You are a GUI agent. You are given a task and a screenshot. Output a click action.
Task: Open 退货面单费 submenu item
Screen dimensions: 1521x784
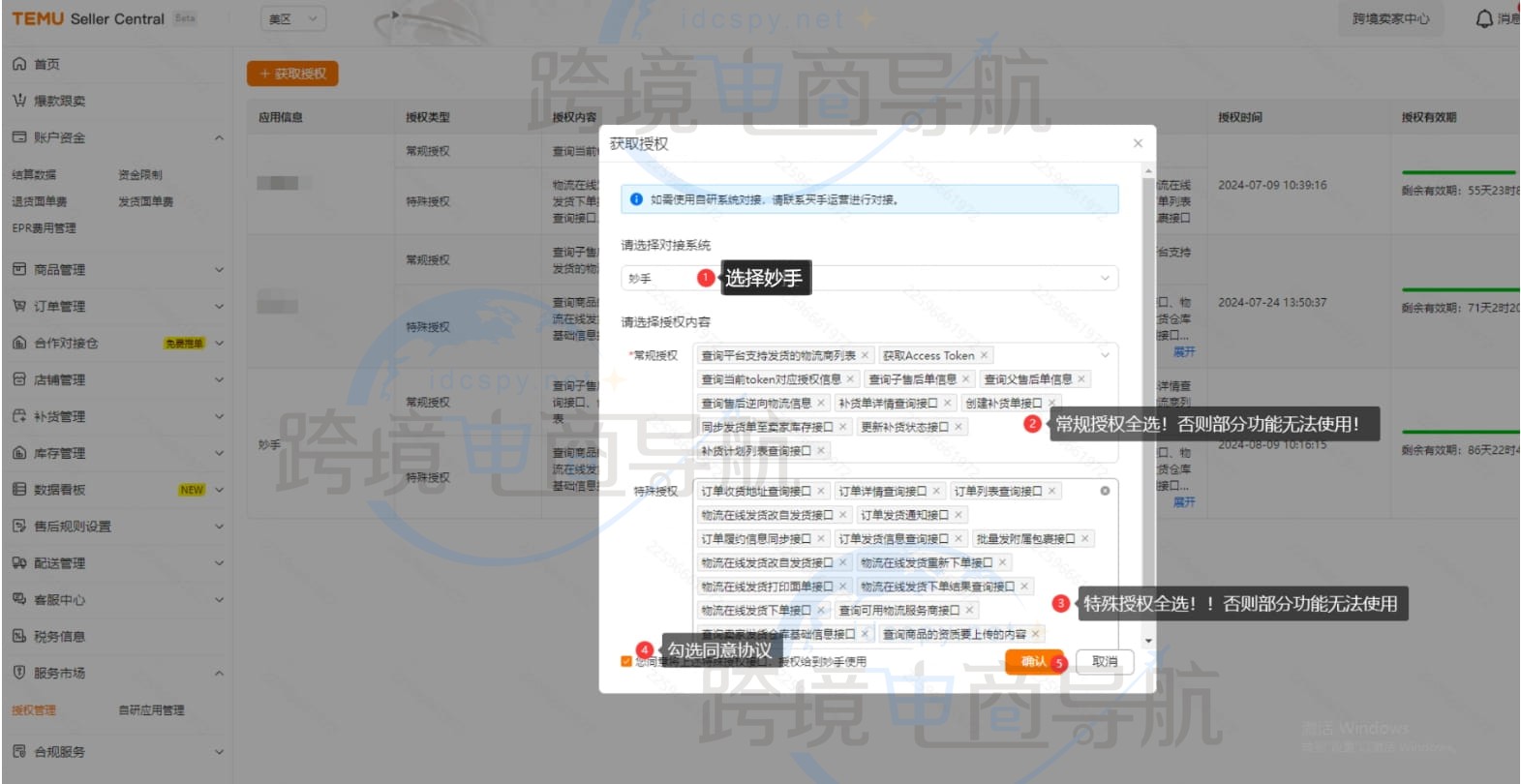pyautogui.click(x=40, y=201)
